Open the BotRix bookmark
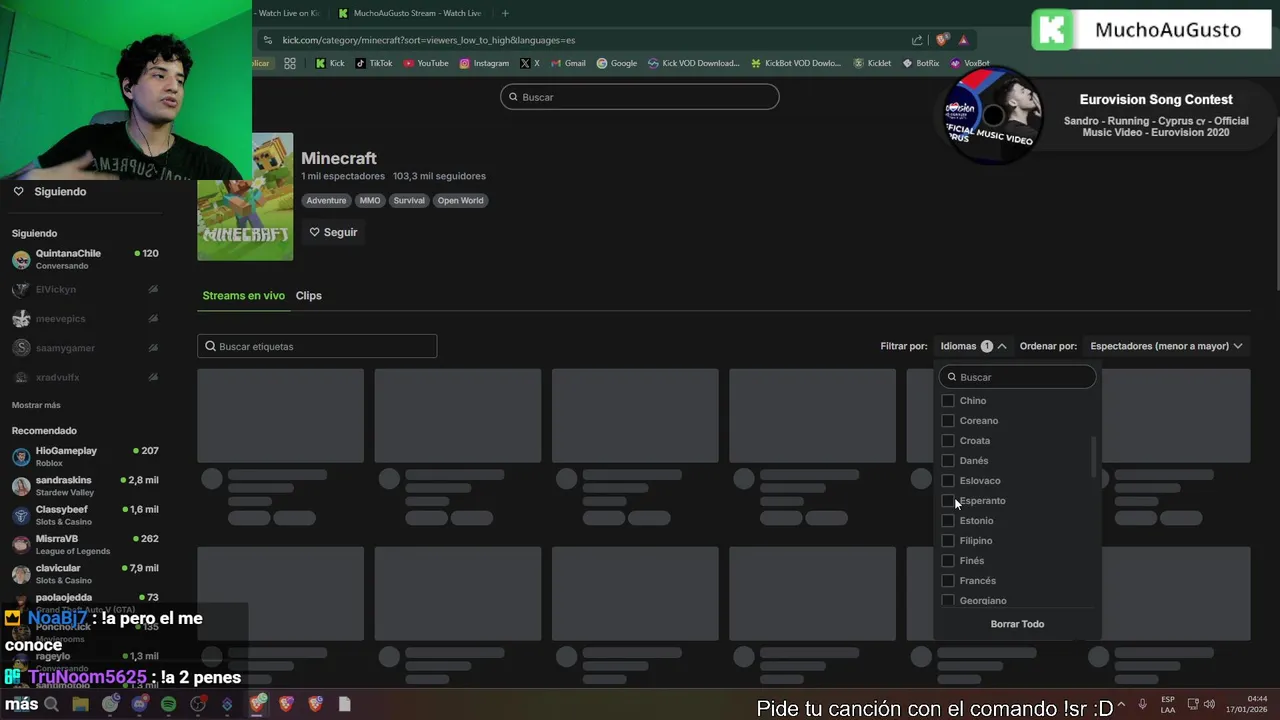Viewport: 1280px width, 720px height. click(920, 63)
